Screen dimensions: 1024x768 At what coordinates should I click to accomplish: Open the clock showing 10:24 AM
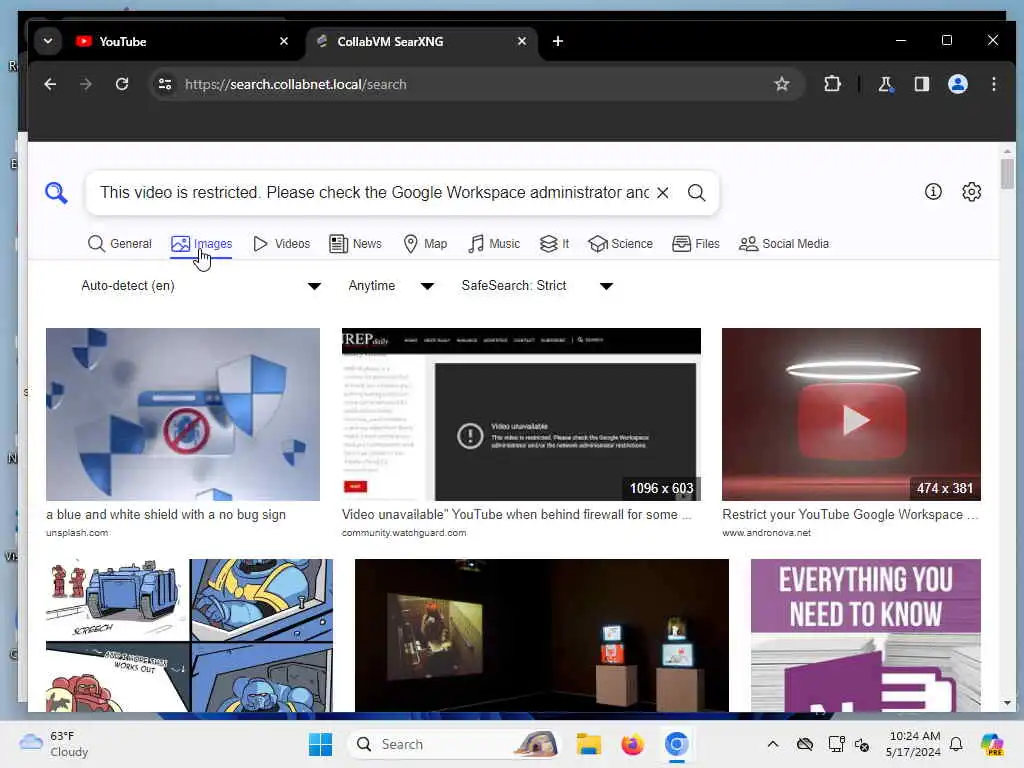tap(914, 744)
